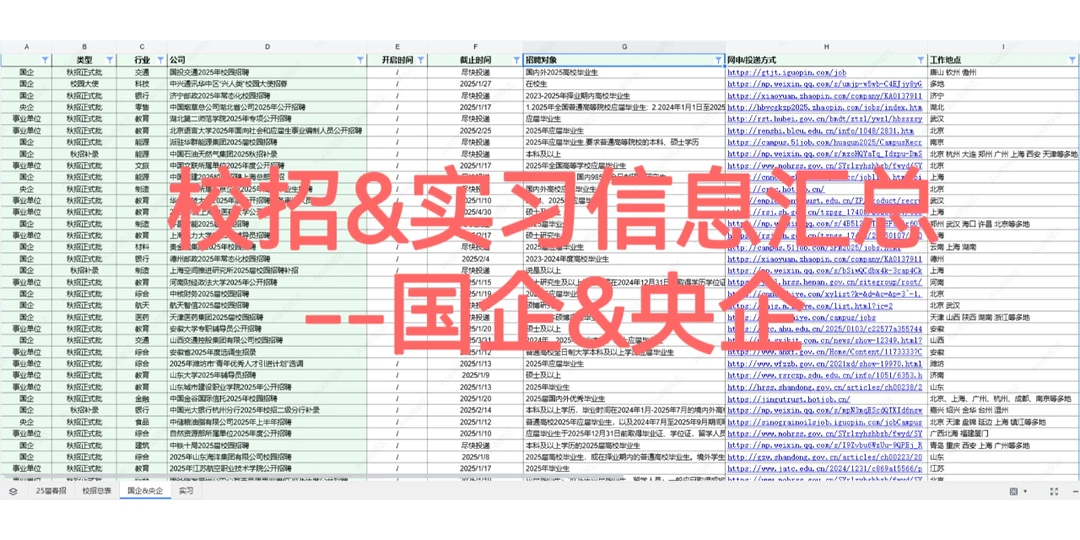1080x540 pixels.
Task: Select cell 天津医药集团2025届校园招聘
Action: point(267,316)
